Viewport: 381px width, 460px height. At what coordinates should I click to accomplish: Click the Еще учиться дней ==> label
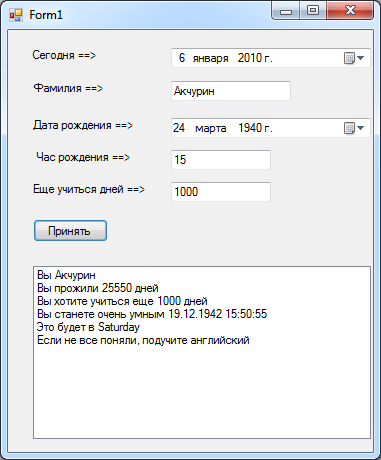(x=89, y=189)
